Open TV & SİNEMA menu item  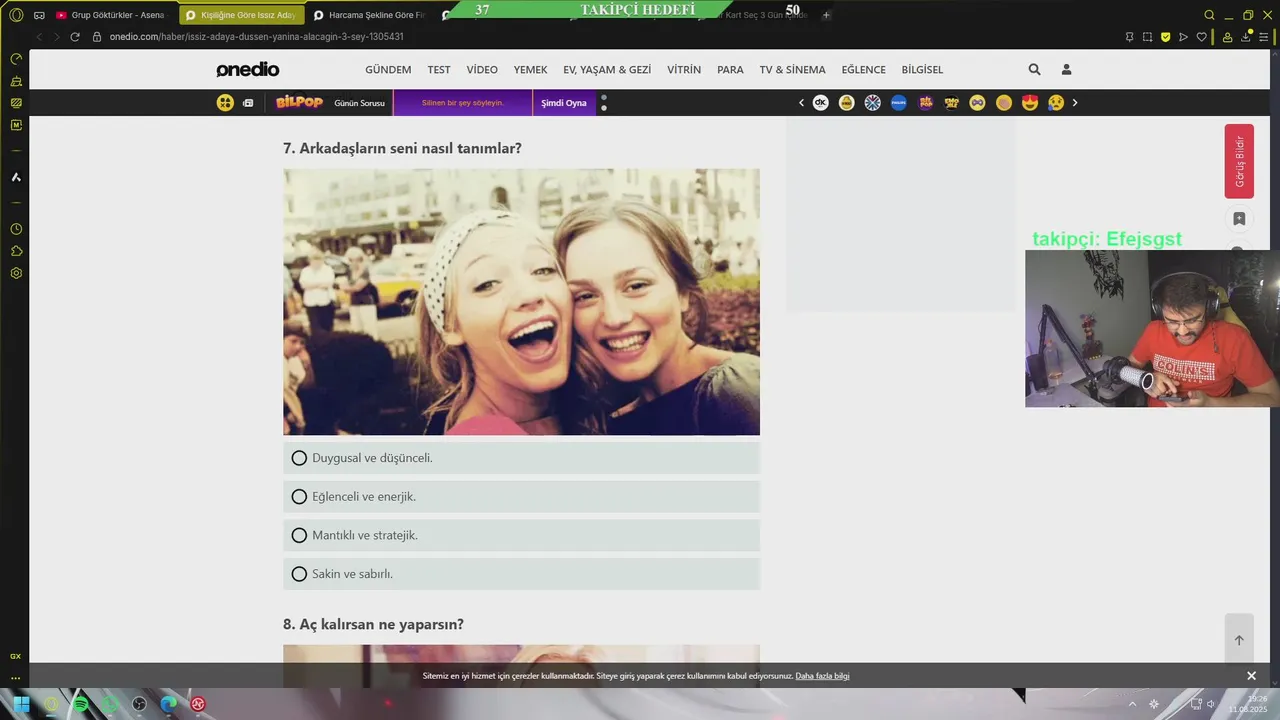coord(793,70)
